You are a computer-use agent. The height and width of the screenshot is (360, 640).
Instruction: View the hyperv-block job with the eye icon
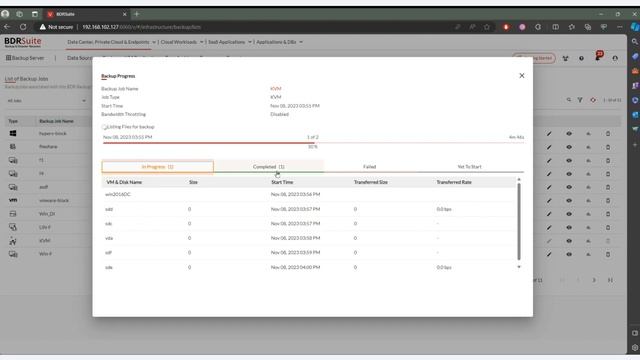click(569, 134)
